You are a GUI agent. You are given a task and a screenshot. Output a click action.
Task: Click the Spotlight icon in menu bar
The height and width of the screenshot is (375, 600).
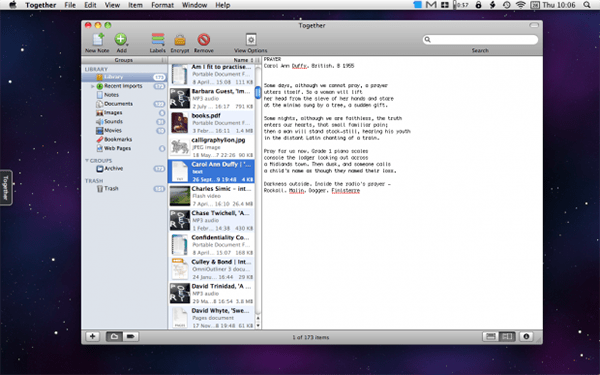tap(587, 5)
